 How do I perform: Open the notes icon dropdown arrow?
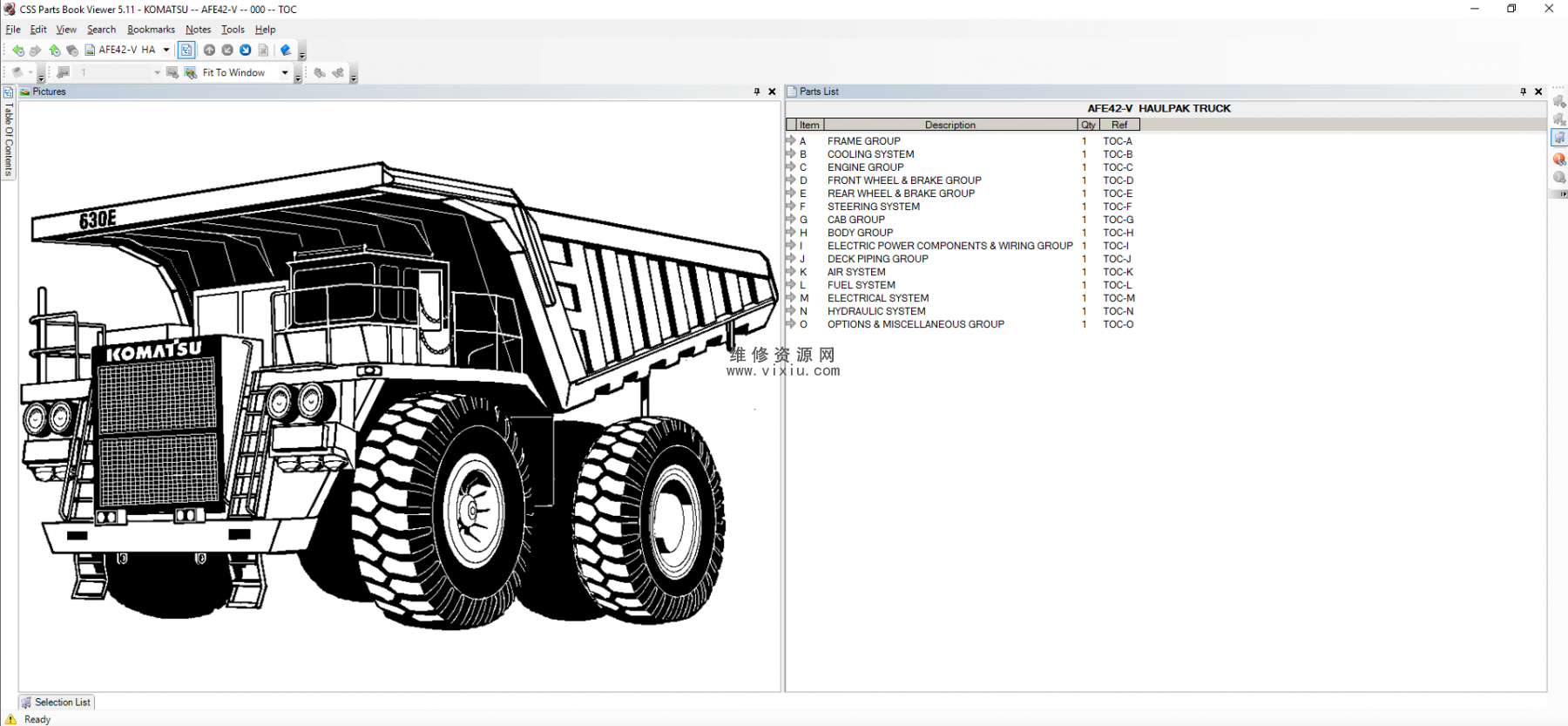pyautogui.click(x=30, y=73)
